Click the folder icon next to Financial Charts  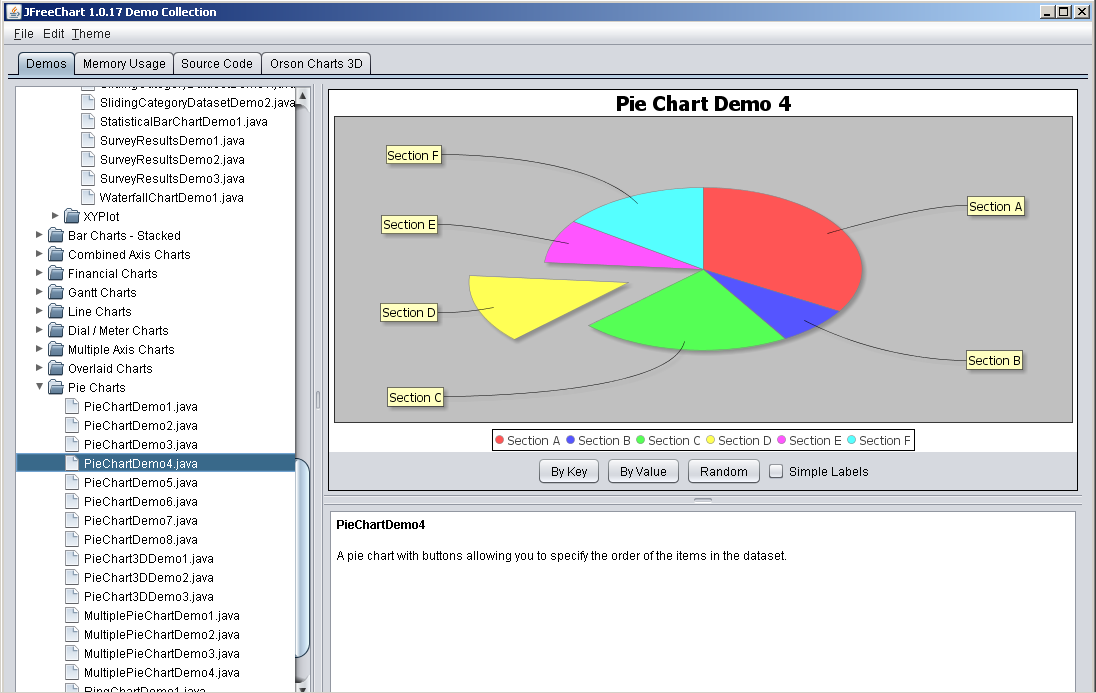tap(55, 273)
